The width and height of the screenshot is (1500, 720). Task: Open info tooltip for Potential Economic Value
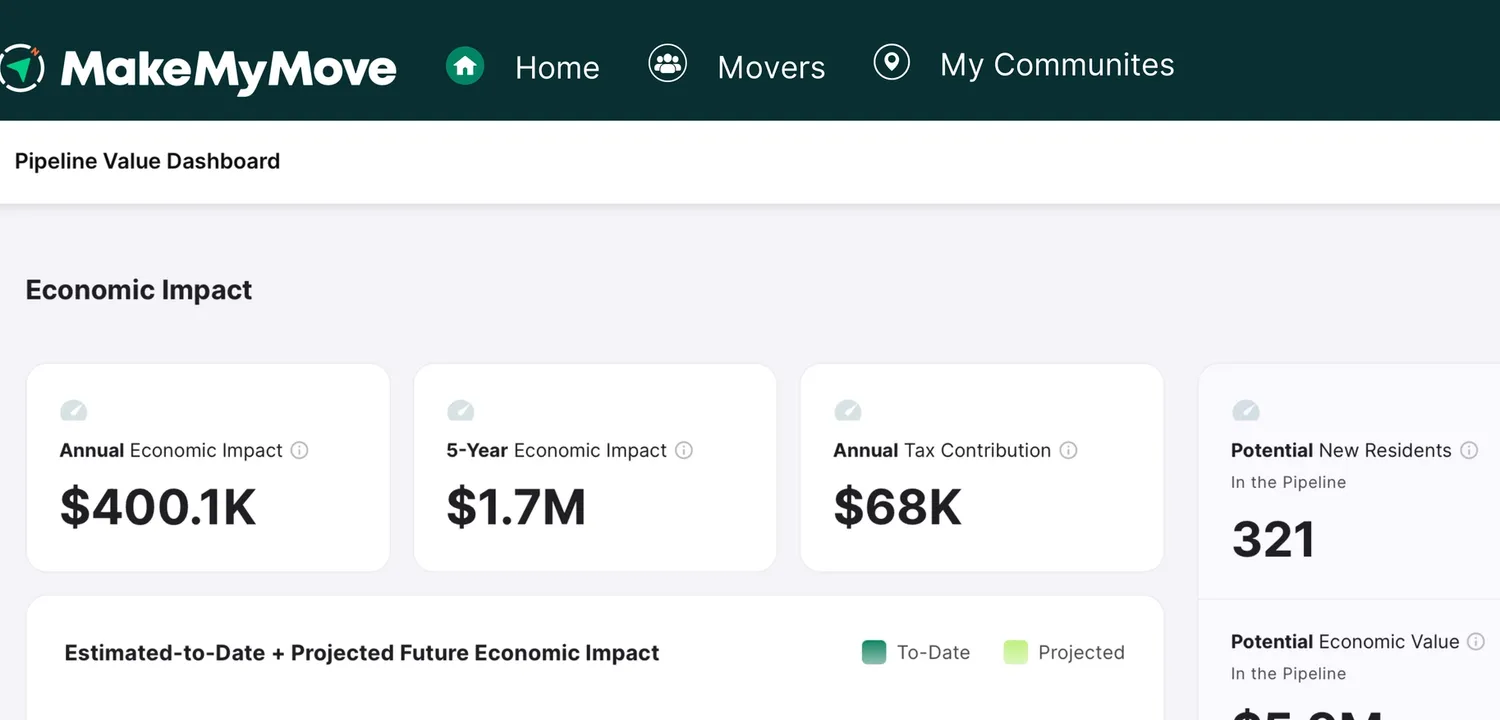point(1476,642)
